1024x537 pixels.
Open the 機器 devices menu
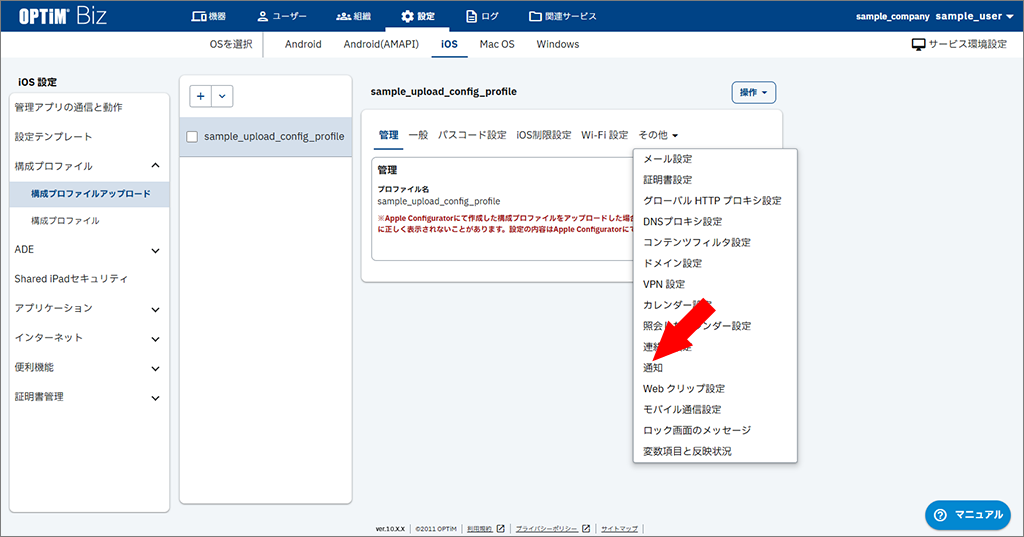pos(208,16)
